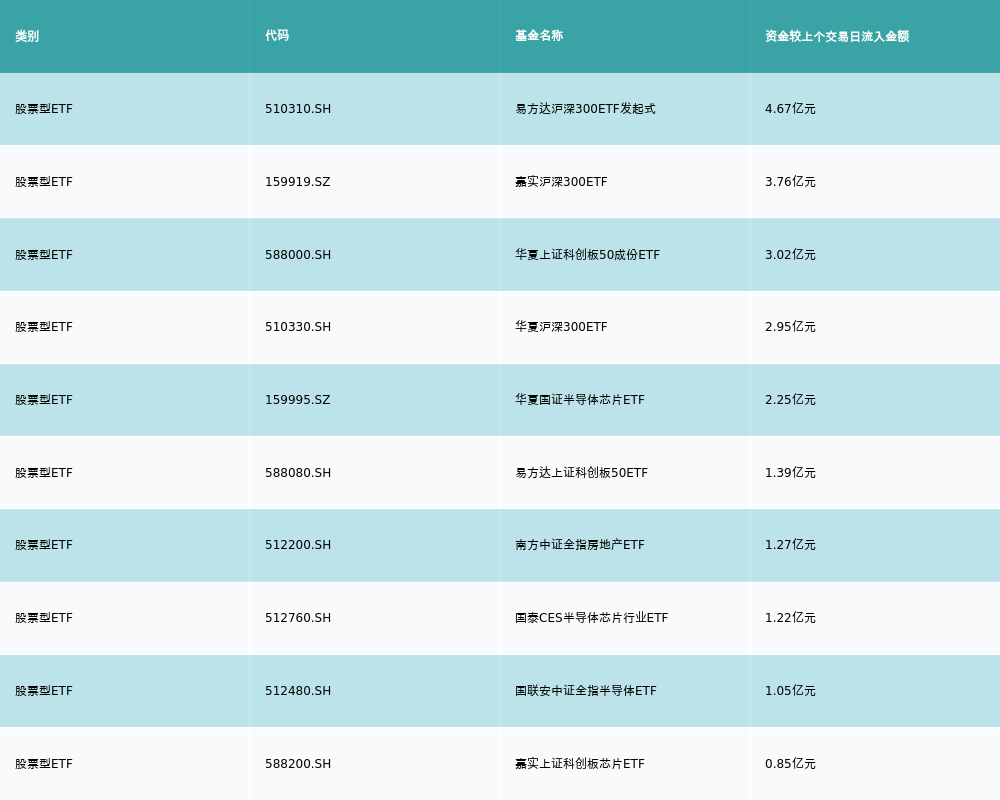
Task: Click the 2.25亿元 inflow value
Action: pos(790,400)
